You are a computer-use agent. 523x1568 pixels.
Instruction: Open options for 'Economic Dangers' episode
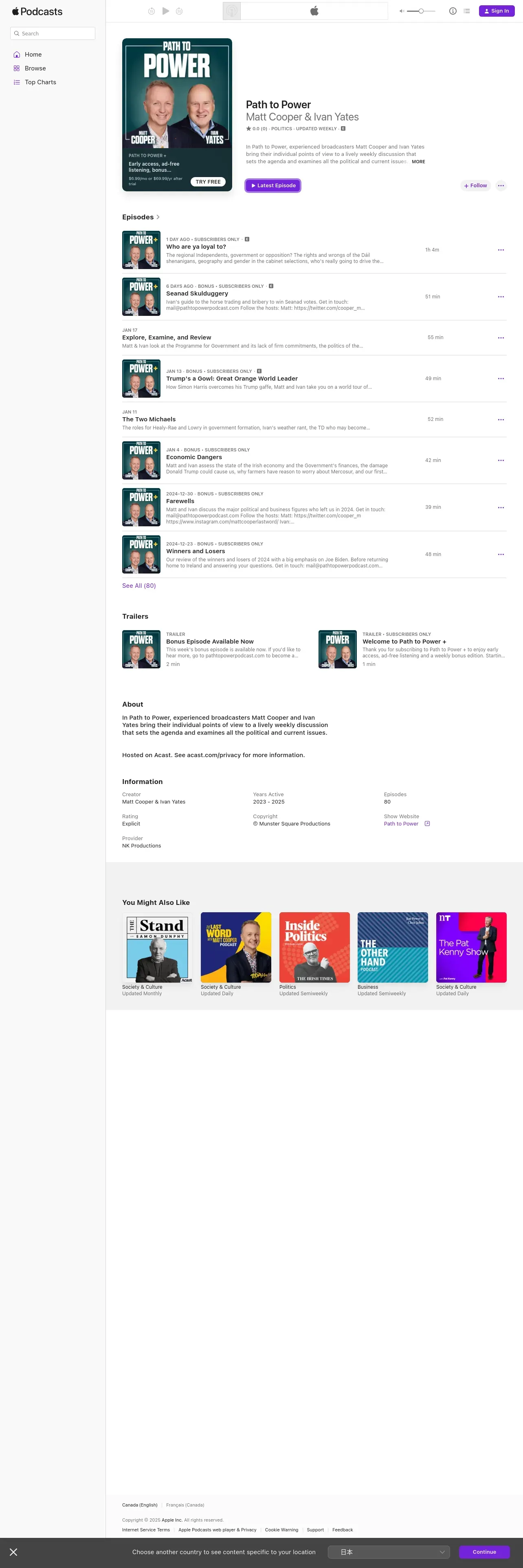click(x=501, y=461)
